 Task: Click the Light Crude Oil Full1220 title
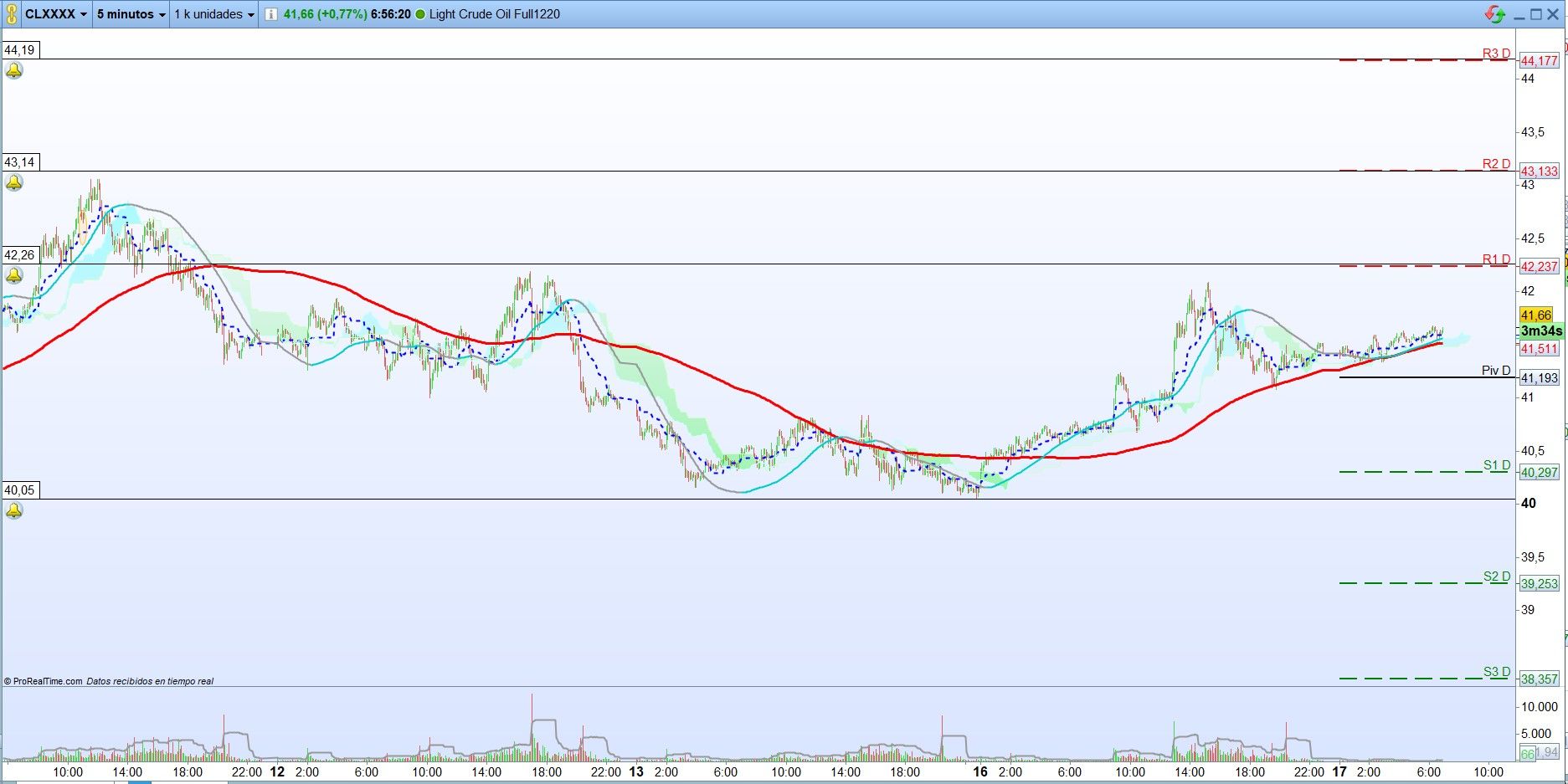(495, 14)
